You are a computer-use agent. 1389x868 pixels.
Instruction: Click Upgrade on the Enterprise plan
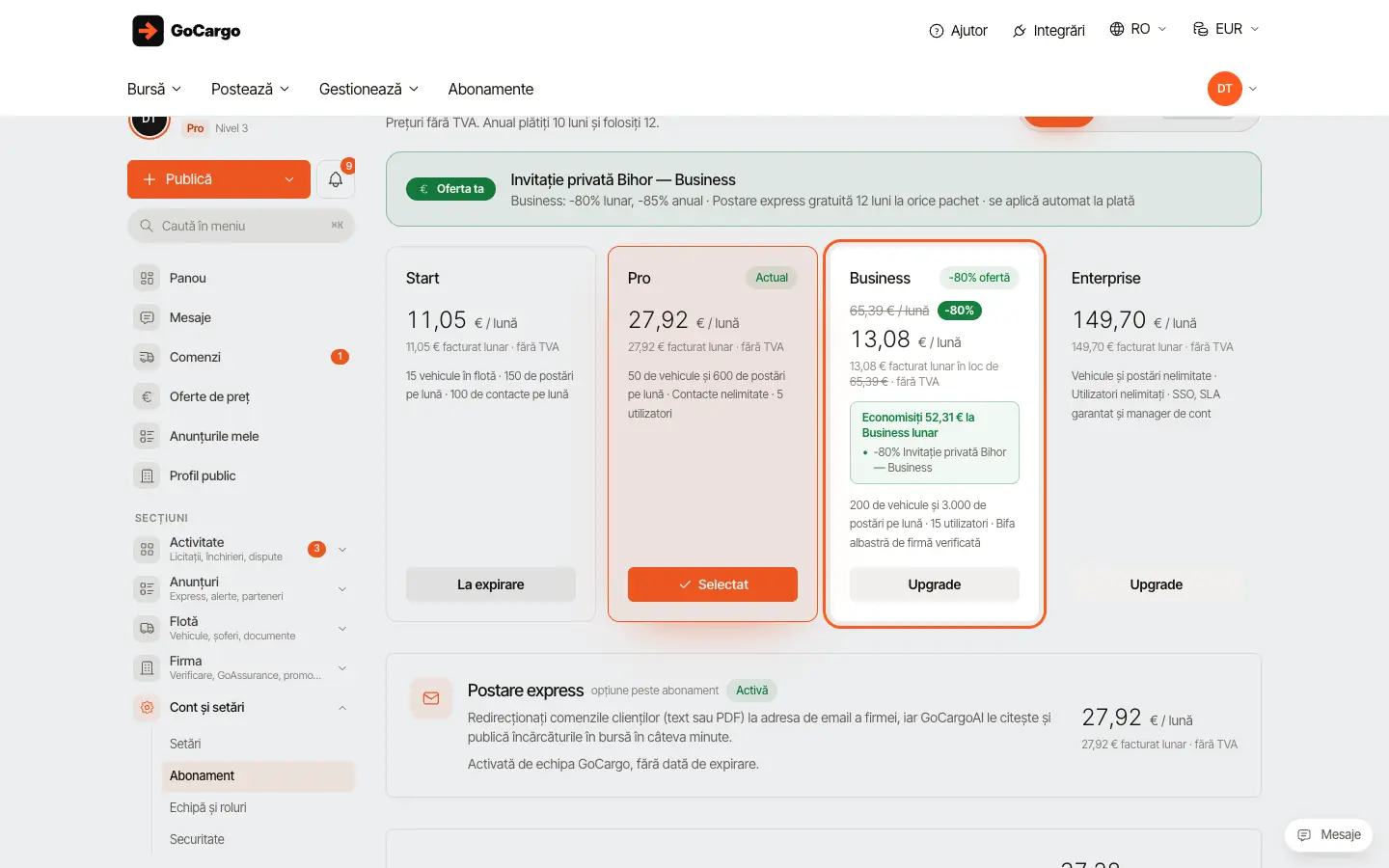(x=1157, y=584)
